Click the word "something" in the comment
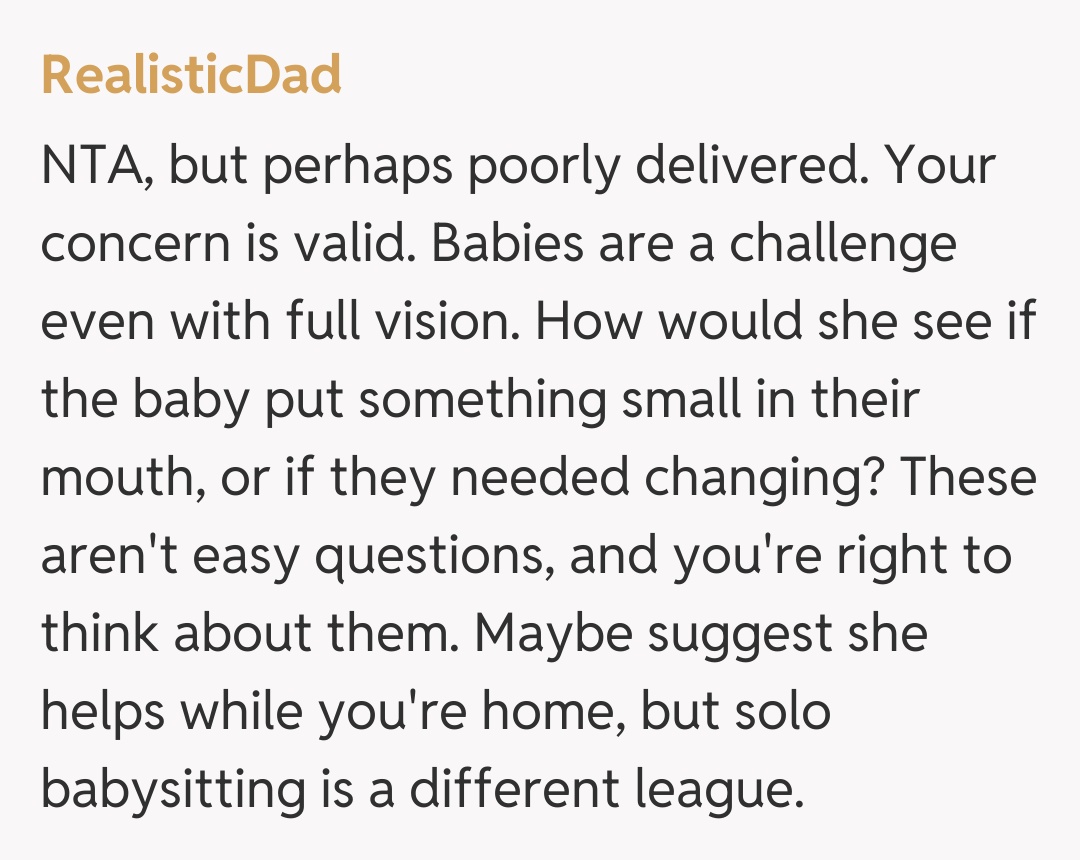Image resolution: width=1080 pixels, height=860 pixels. click(482, 400)
